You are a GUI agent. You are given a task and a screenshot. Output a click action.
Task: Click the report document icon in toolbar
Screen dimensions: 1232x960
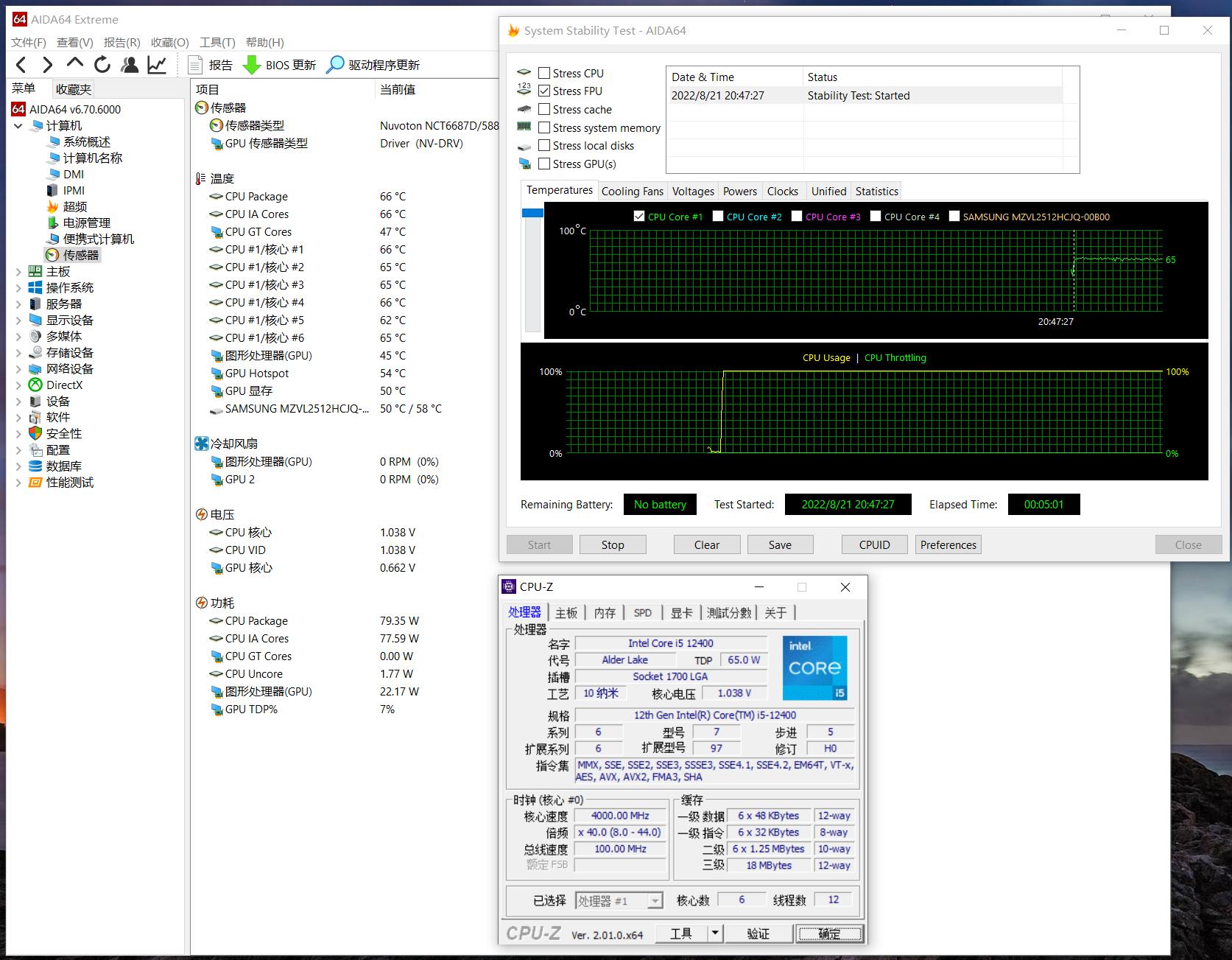click(x=196, y=65)
